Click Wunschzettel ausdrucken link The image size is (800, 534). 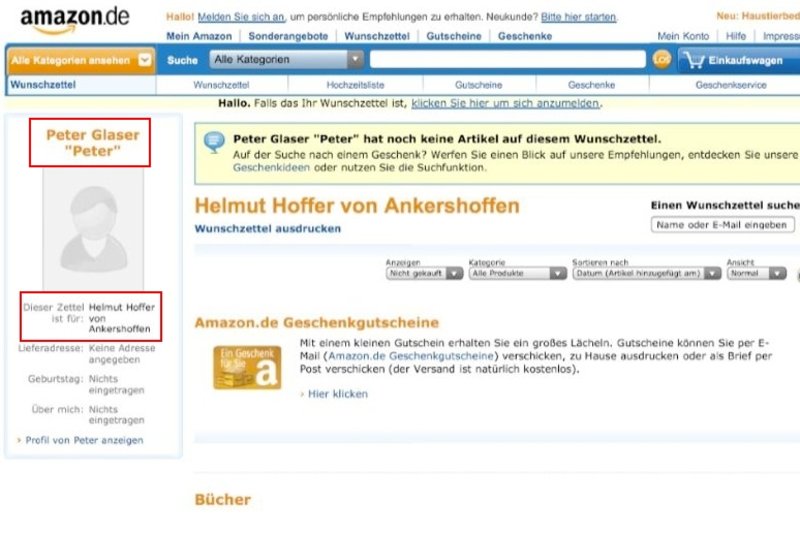tap(268, 228)
